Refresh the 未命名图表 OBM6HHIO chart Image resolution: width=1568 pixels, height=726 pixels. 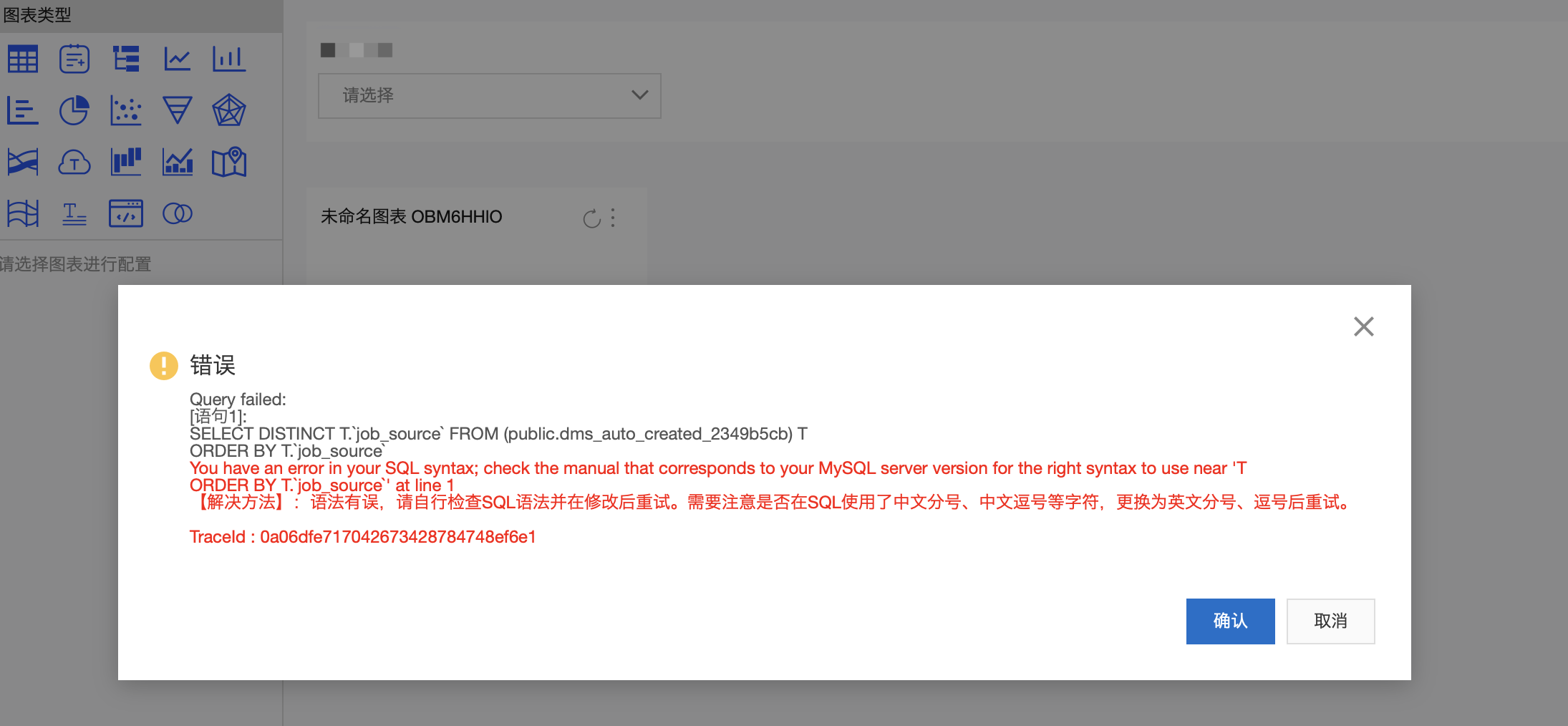tap(591, 218)
